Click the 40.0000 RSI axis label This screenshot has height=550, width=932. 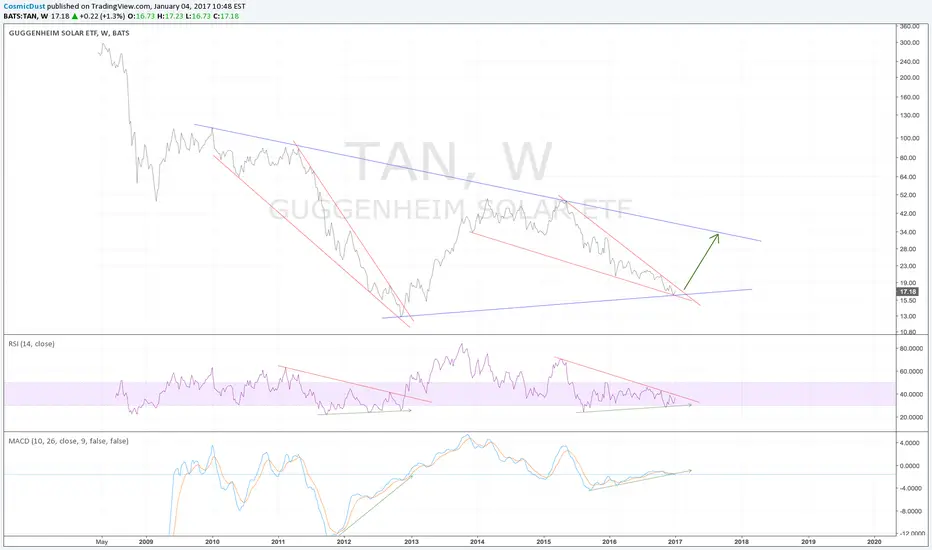(912, 395)
